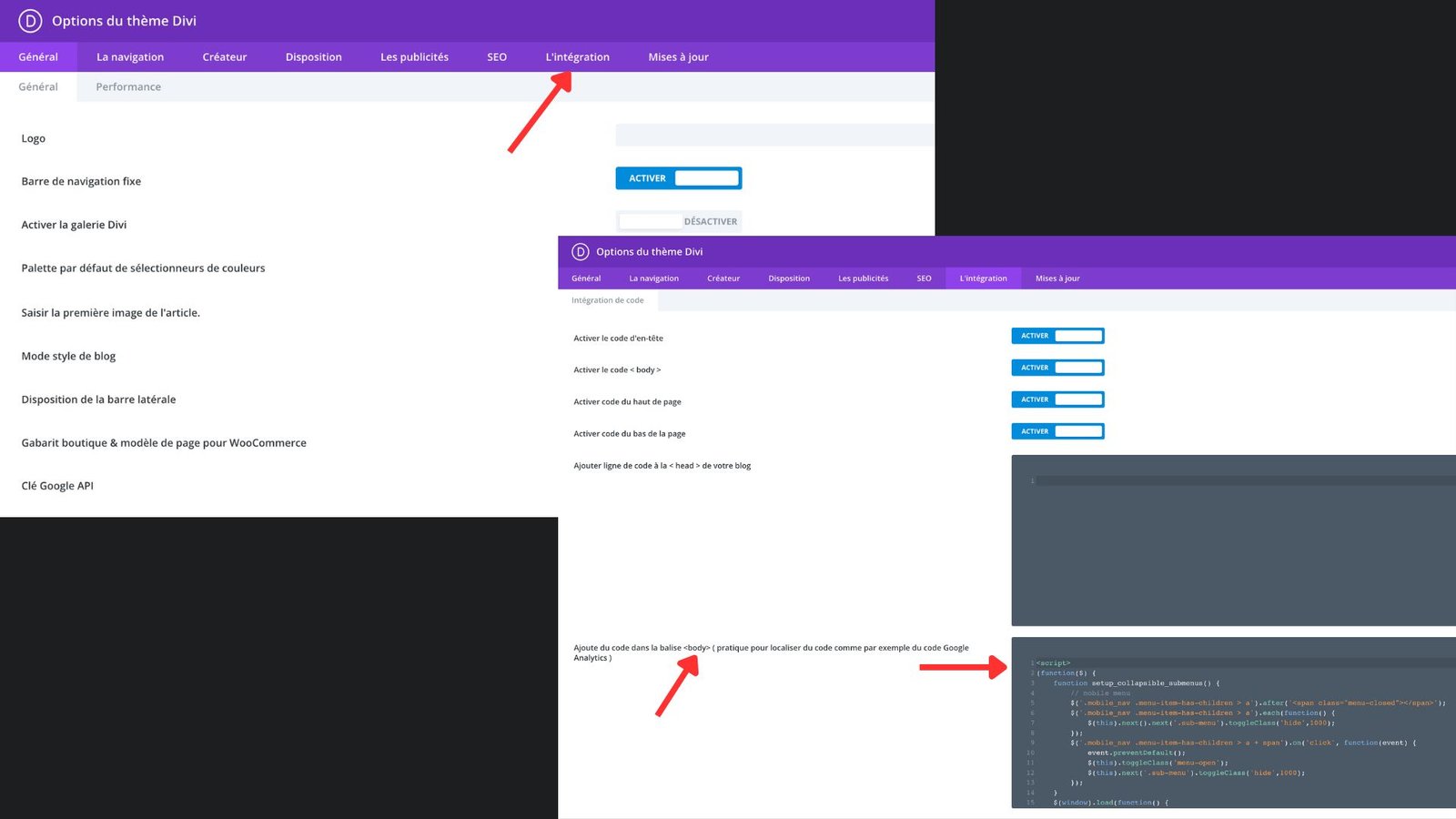Click 'Disposition de la barre latérale' label
The width and height of the screenshot is (1456, 819).
coord(98,399)
